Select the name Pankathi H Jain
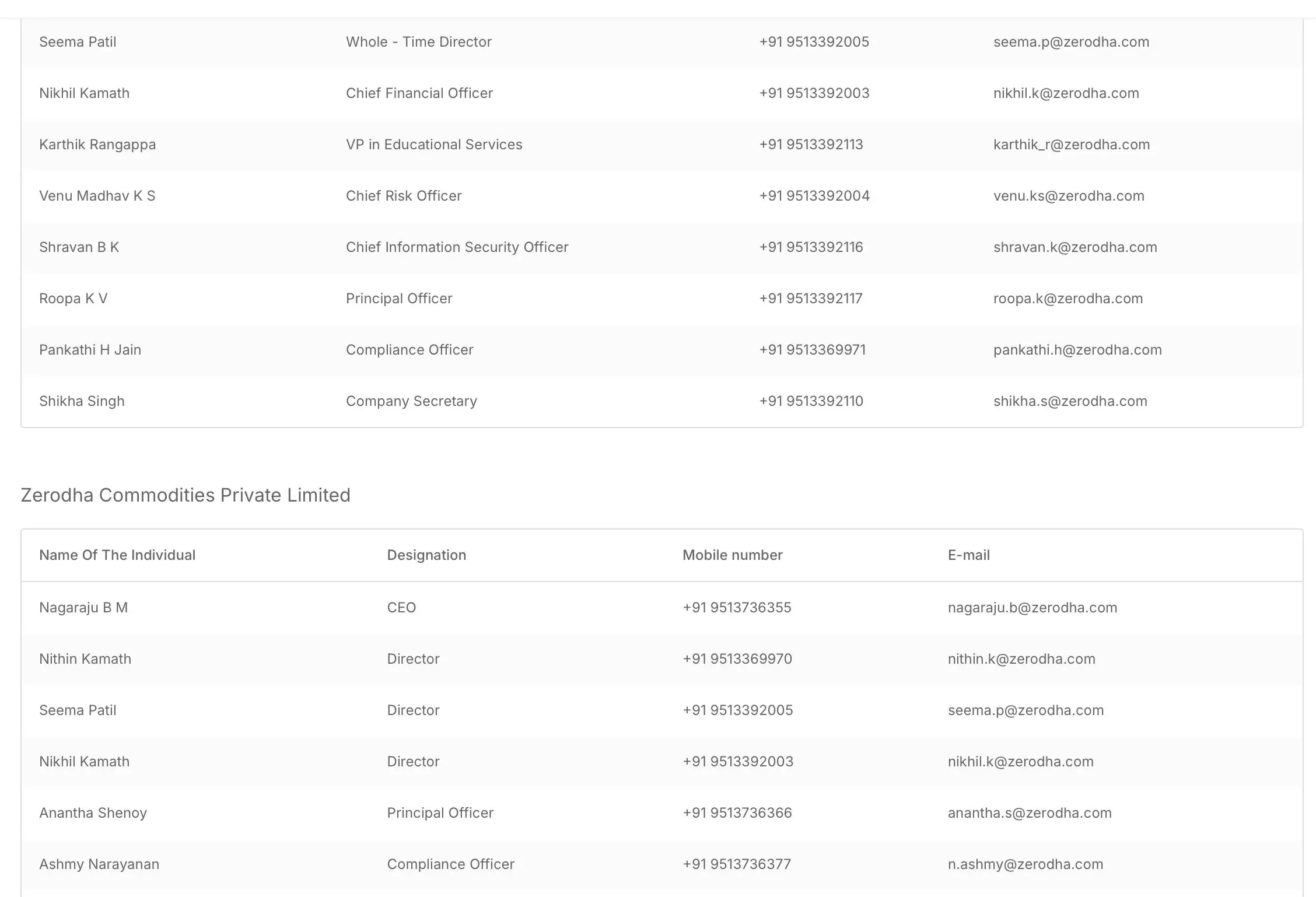Screen dimensions: 1316x897 pos(90,350)
